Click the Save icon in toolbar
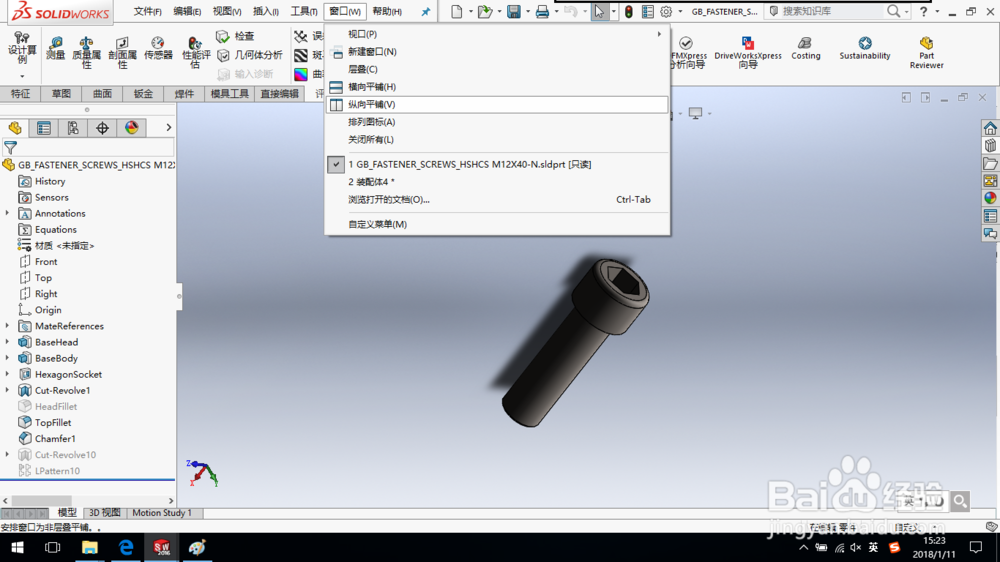Viewport: 1000px width, 562px height. pos(513,11)
